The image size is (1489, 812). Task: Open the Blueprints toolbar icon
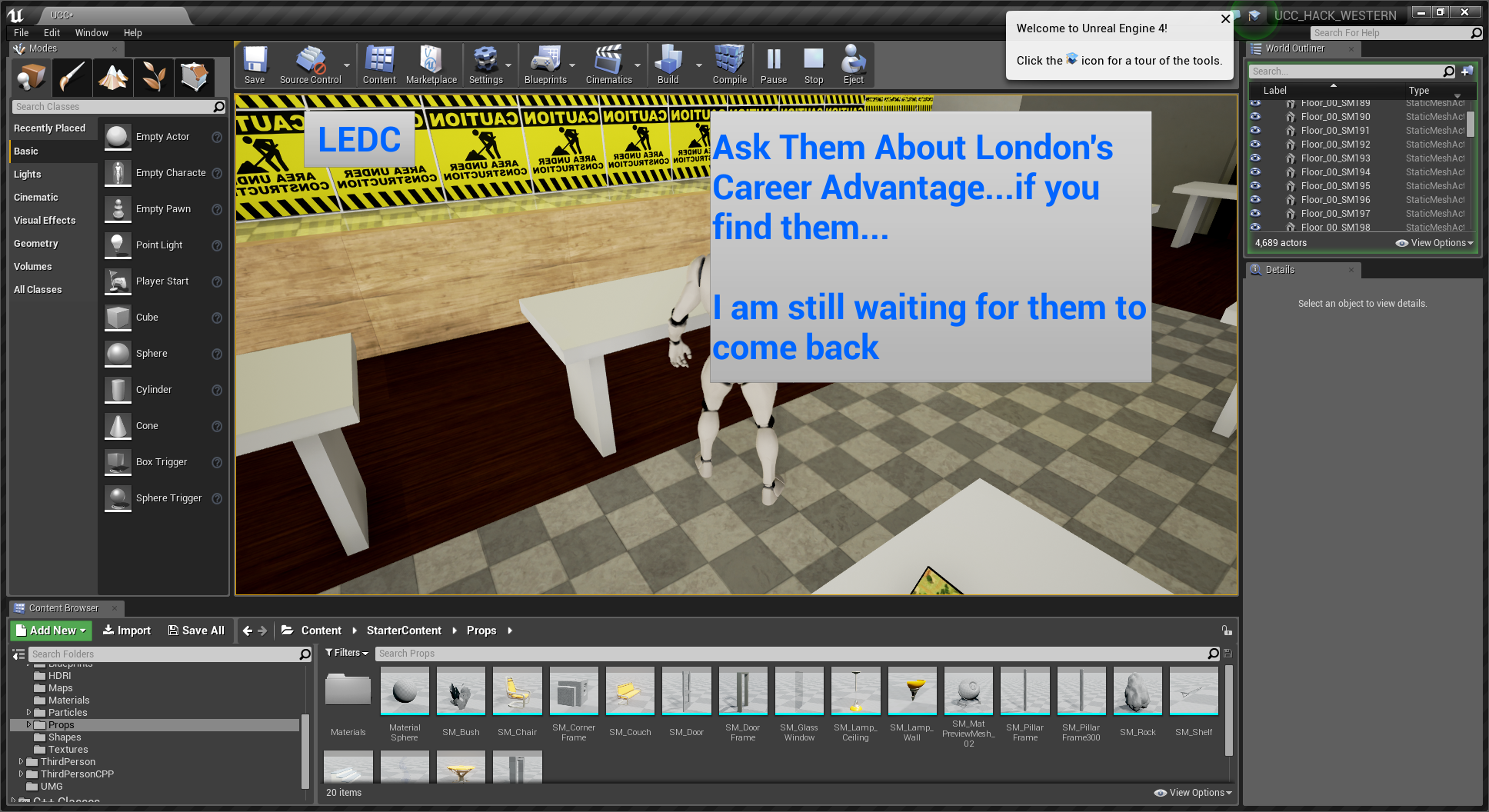(545, 65)
